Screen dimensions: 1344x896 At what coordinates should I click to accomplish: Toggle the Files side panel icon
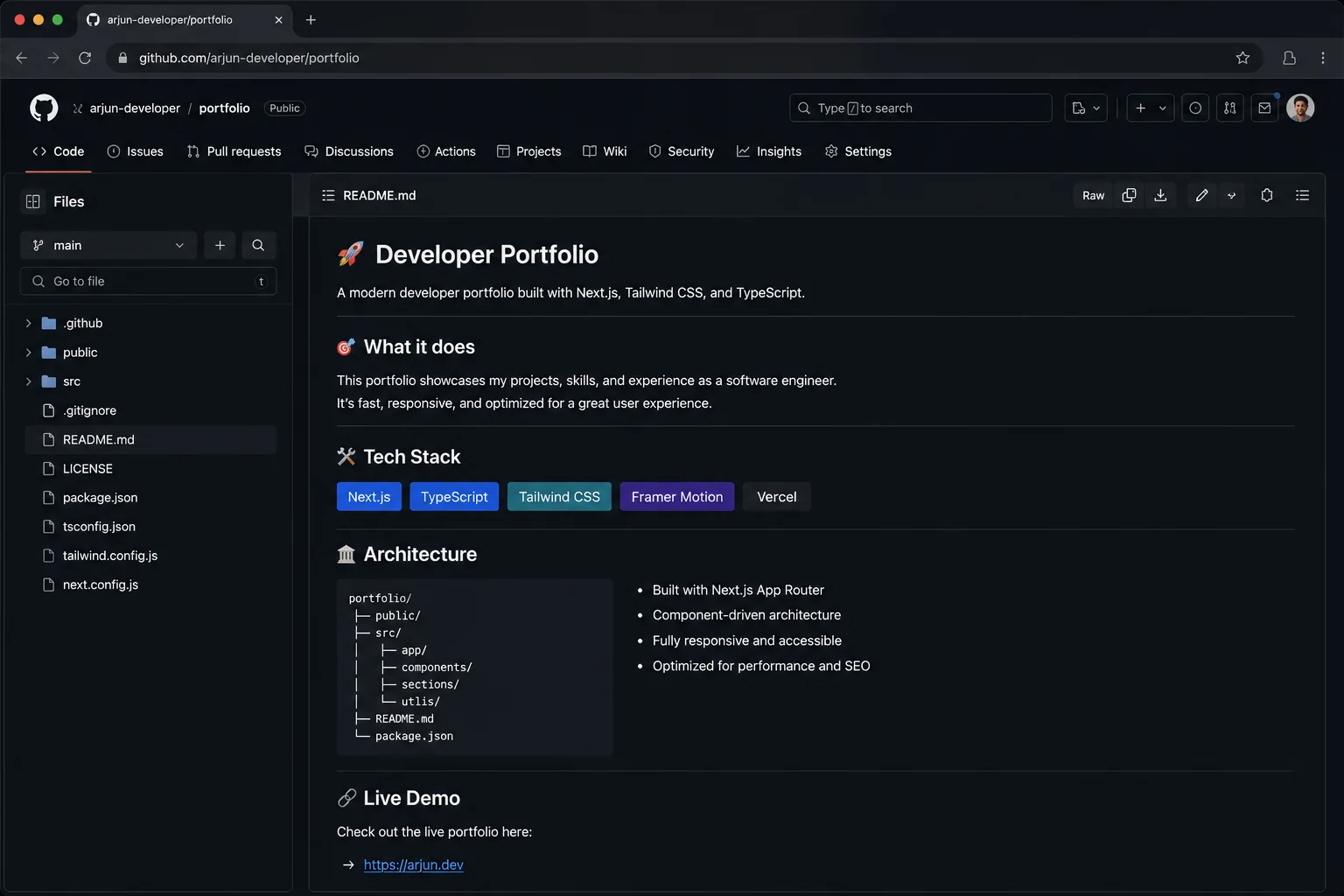tap(33, 201)
